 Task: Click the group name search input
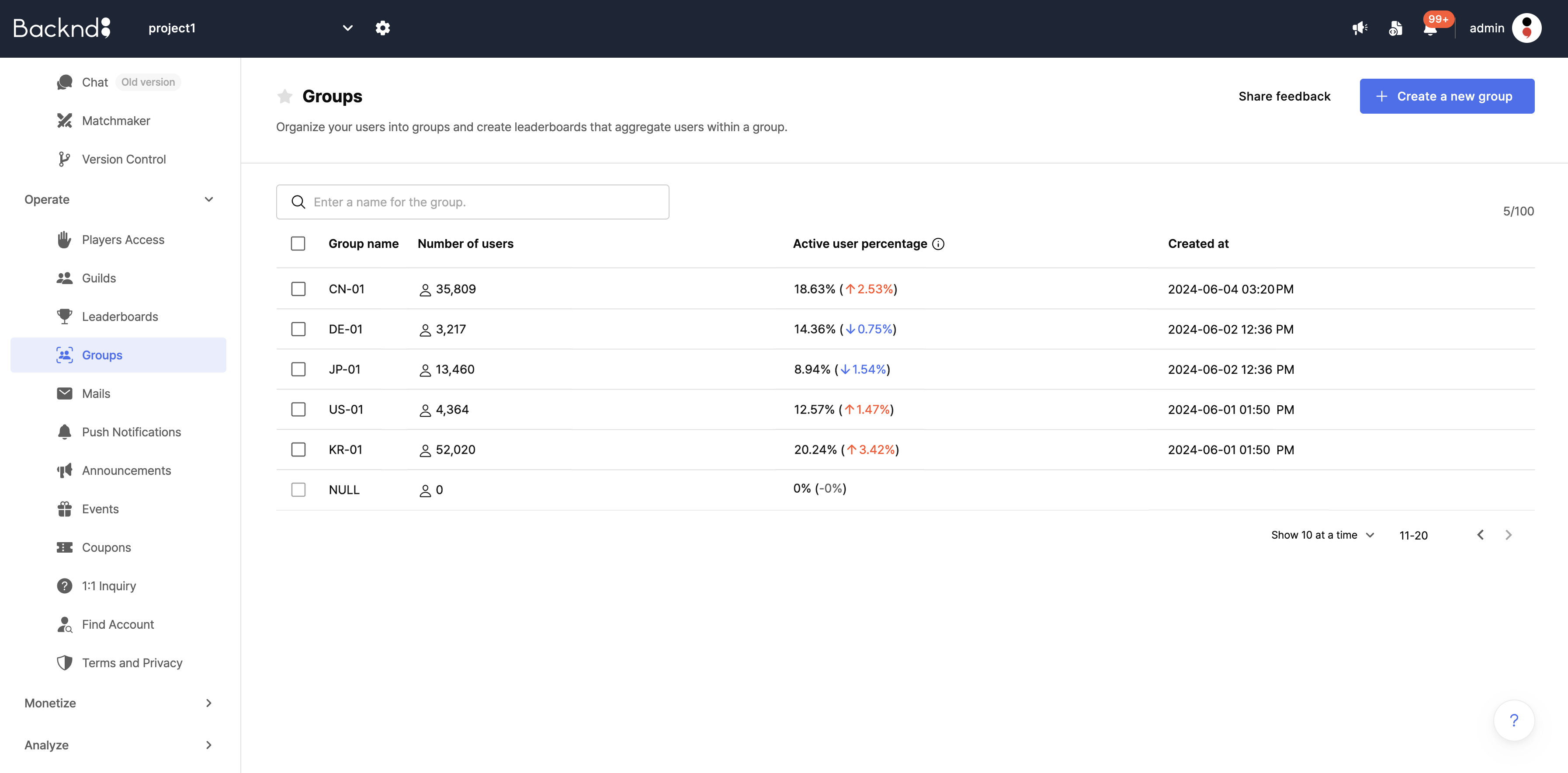473,201
